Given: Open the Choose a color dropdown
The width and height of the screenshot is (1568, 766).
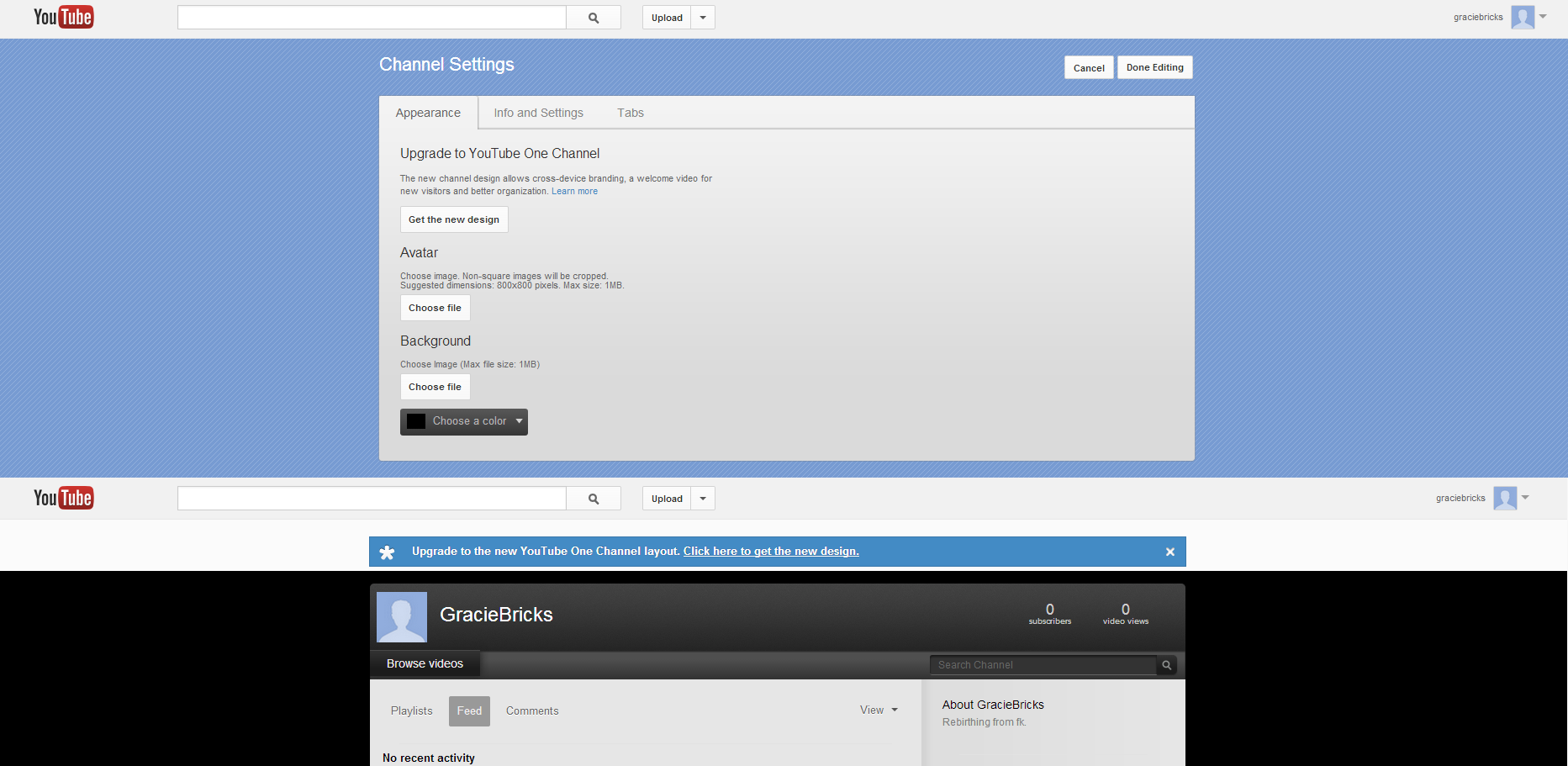Looking at the screenshot, I should [x=464, y=421].
